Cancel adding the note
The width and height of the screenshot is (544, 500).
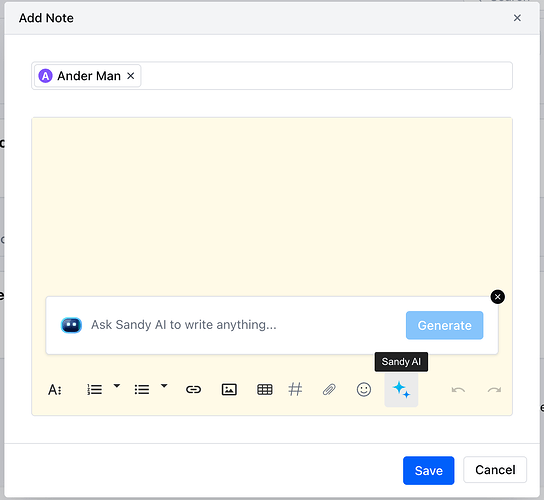coord(495,470)
